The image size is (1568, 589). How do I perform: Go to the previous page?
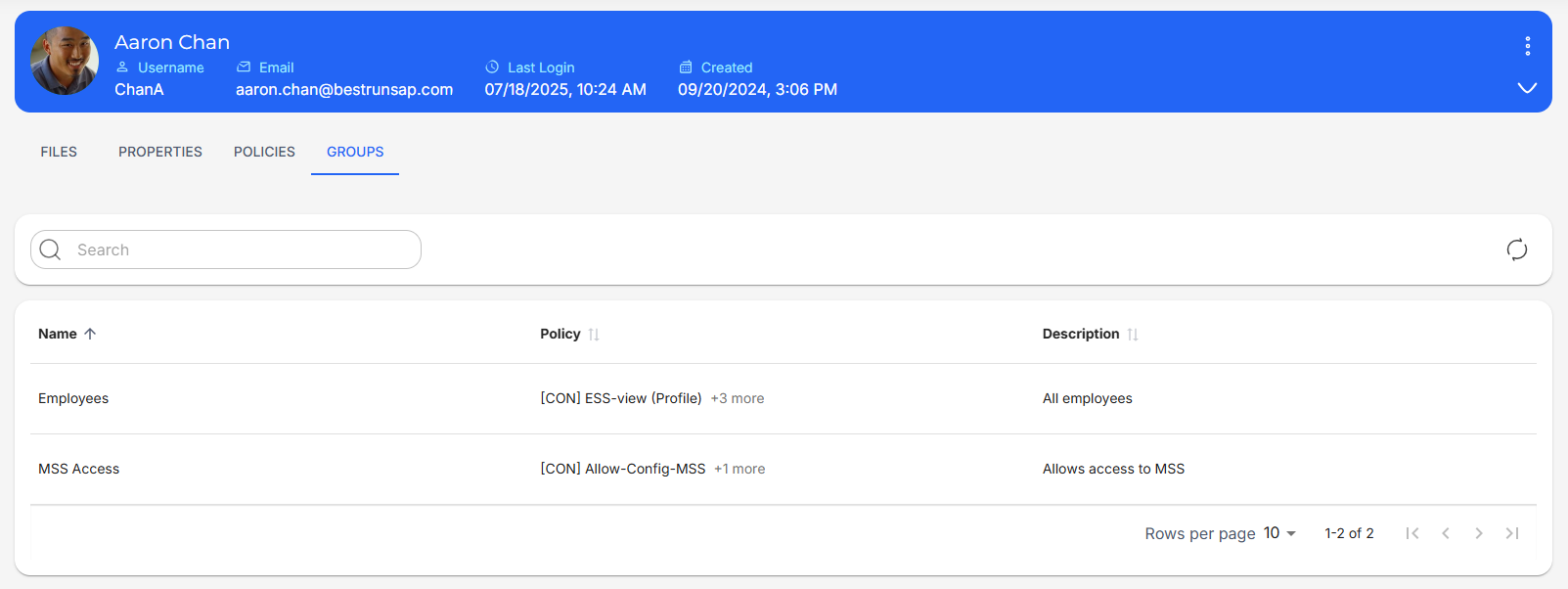point(1445,533)
